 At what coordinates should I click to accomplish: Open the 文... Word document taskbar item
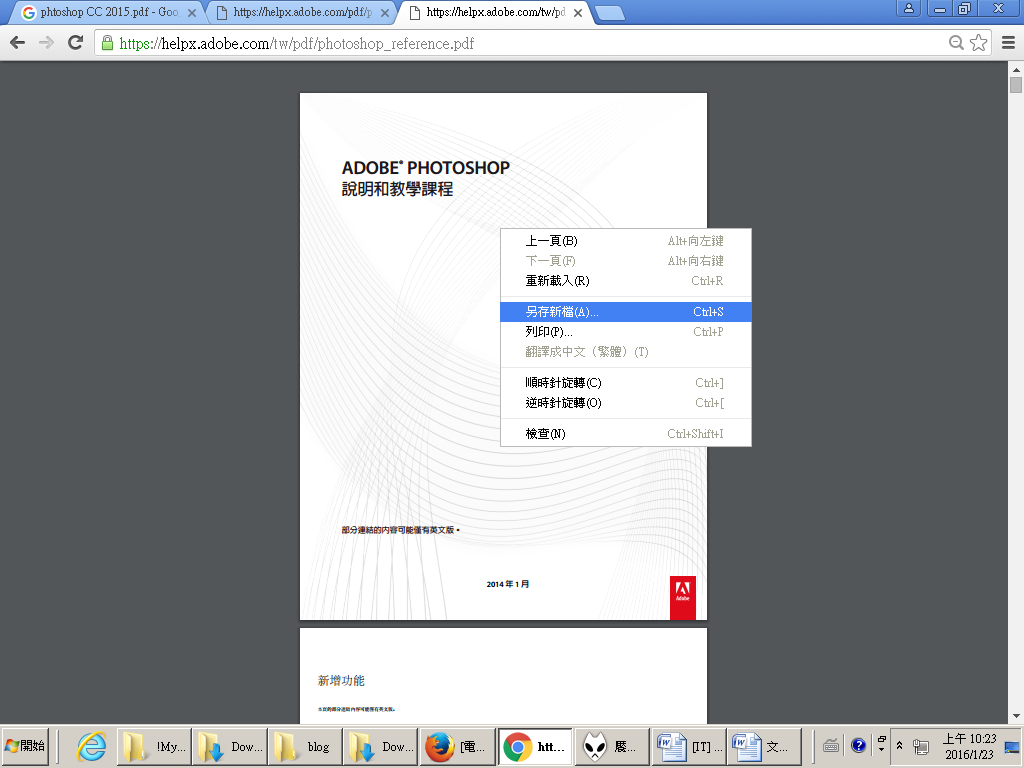(763, 746)
